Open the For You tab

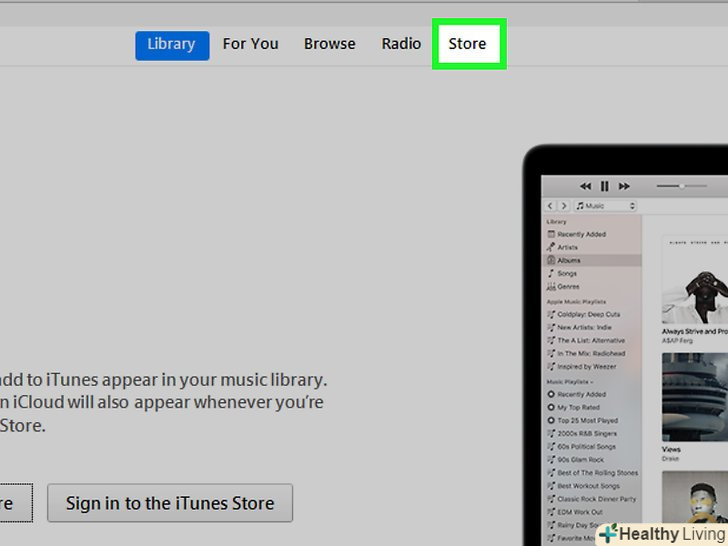tap(250, 44)
